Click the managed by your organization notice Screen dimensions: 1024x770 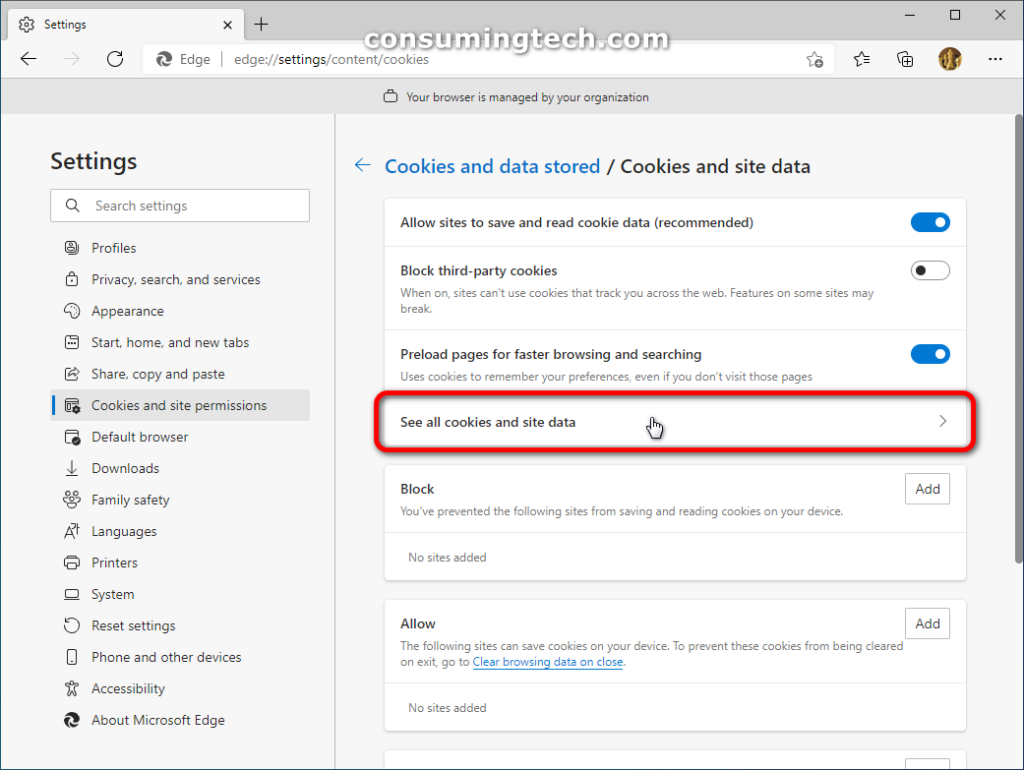pyautogui.click(x=516, y=97)
